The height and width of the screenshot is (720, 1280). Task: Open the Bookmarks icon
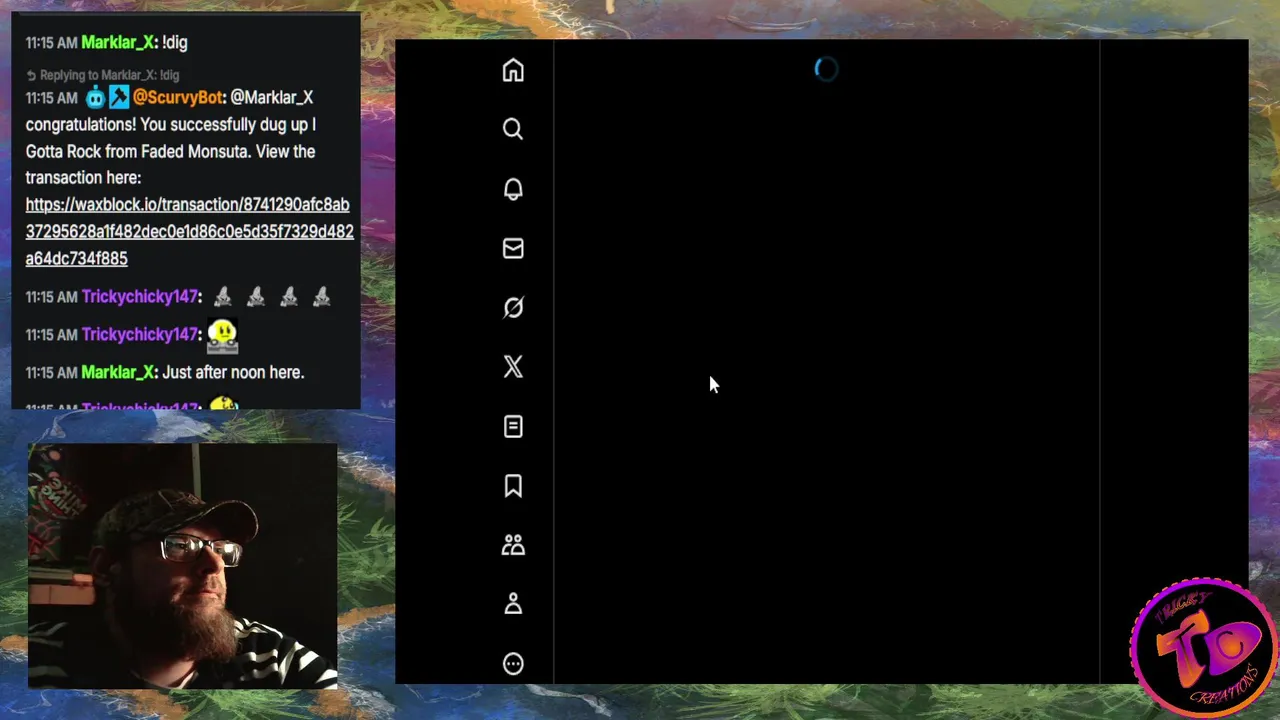point(513,486)
